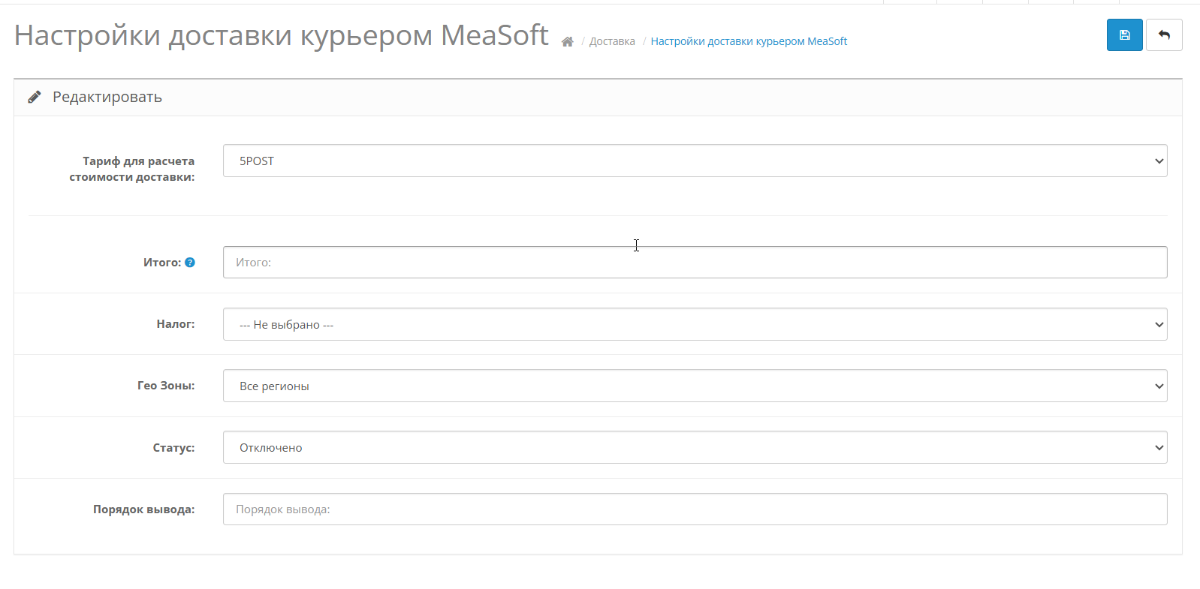Open the Статус dropdown set to Отключено
This screenshot has width=1200, height=589.
pos(695,447)
